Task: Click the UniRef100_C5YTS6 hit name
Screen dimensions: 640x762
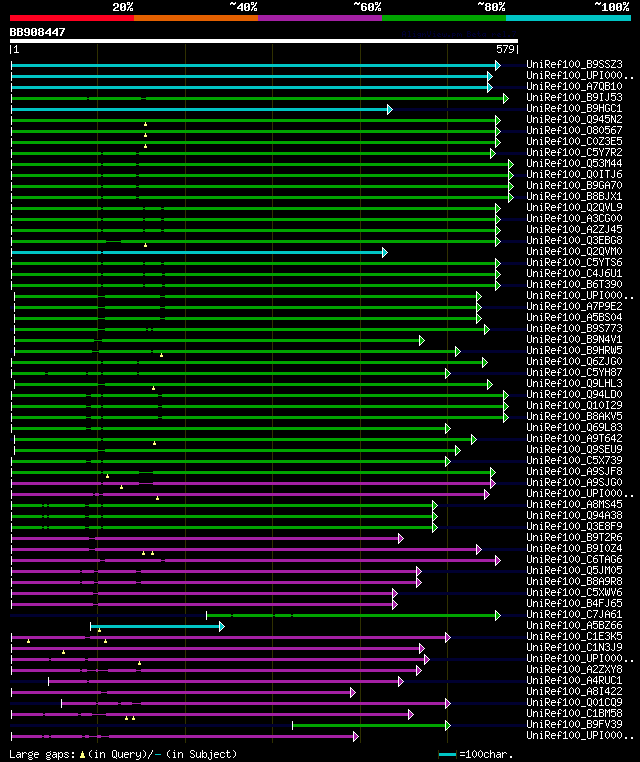Action: point(574,262)
